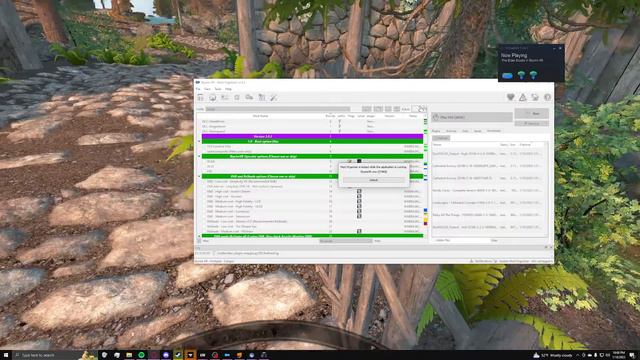Screen dimensions: 640x360
Task: Click Unlock in the locked dialog
Action: pyautogui.click(x=373, y=180)
